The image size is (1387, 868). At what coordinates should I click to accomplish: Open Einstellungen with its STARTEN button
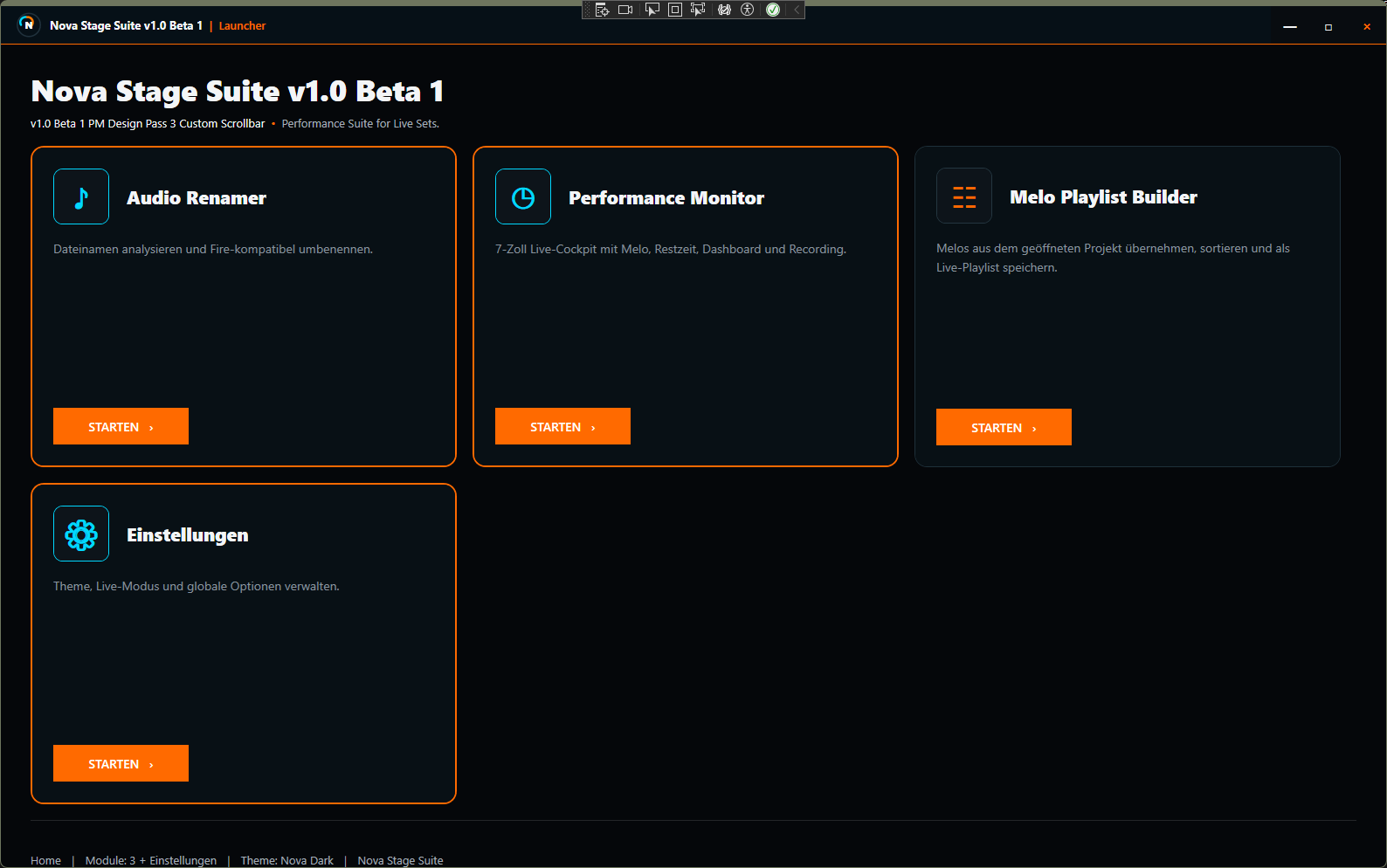pyautogui.click(x=121, y=763)
